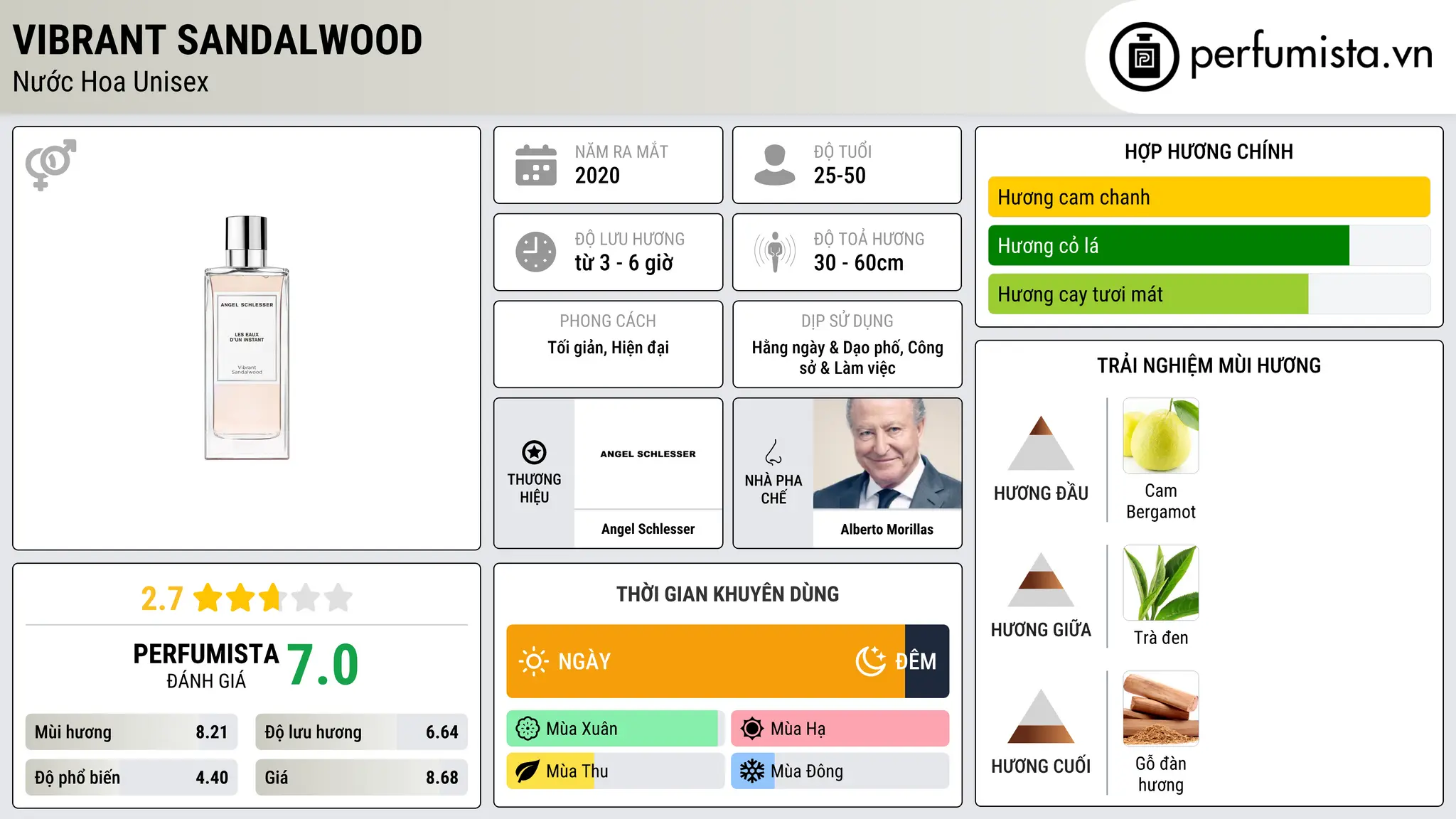Click the nose icon above Nhà pha chế
1456x819 pixels.
pos(773,452)
